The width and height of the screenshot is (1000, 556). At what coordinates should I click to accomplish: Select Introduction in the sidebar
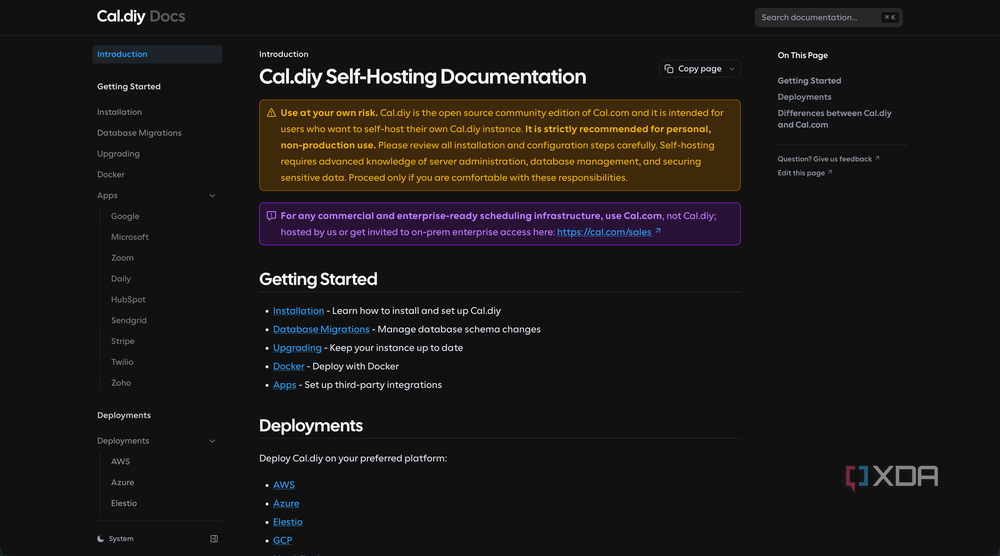[157, 54]
